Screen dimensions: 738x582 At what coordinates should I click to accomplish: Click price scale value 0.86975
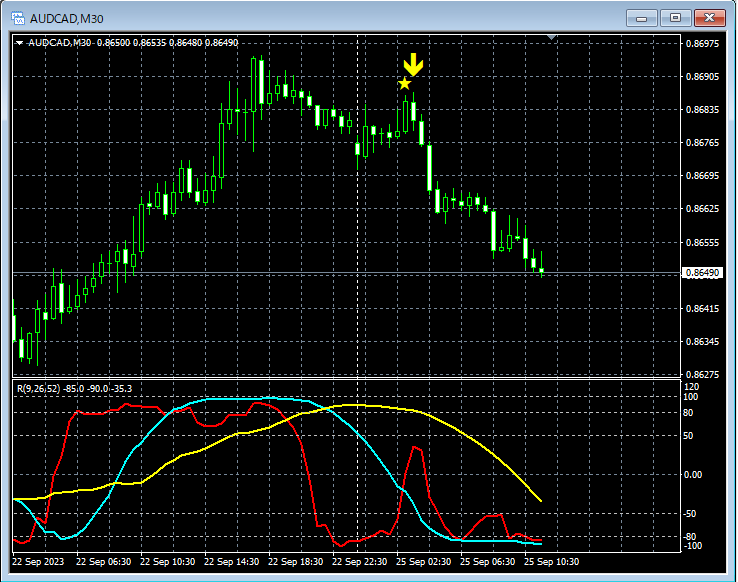[x=703, y=44]
